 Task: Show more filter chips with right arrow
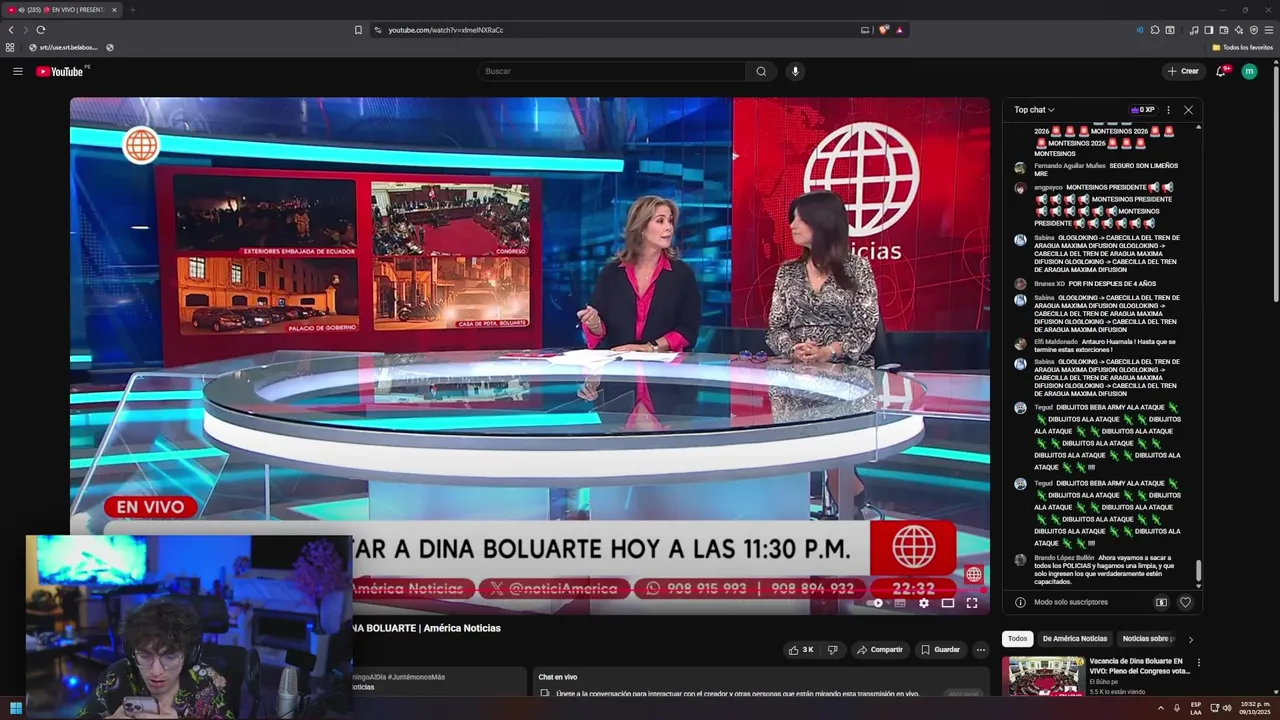(1190, 639)
